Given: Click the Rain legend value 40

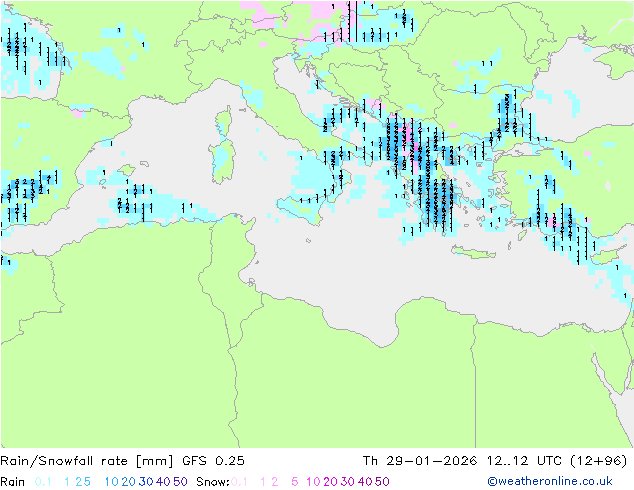Looking at the screenshot, I should 163,482.
